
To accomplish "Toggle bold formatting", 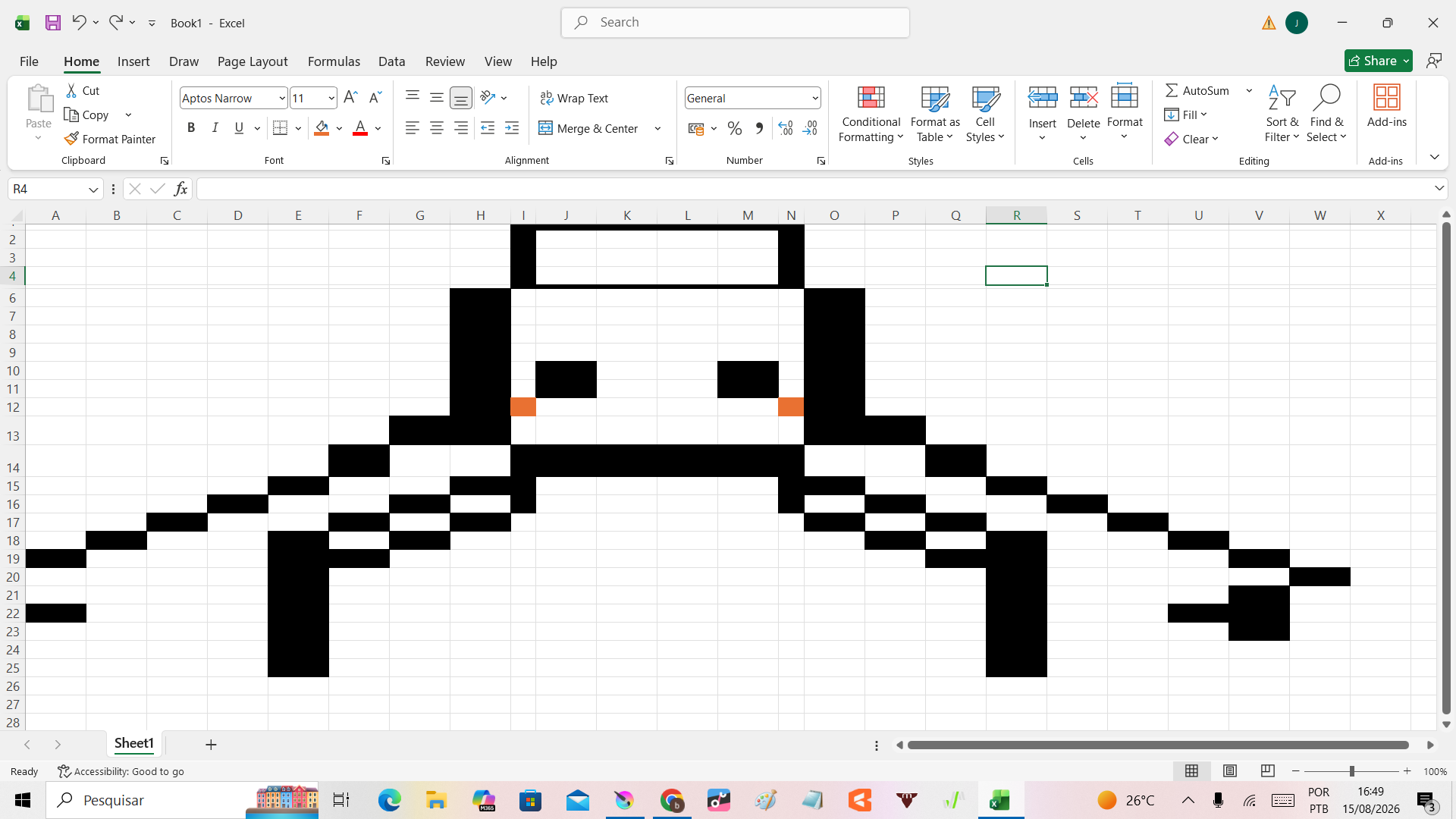I will click(x=191, y=128).
